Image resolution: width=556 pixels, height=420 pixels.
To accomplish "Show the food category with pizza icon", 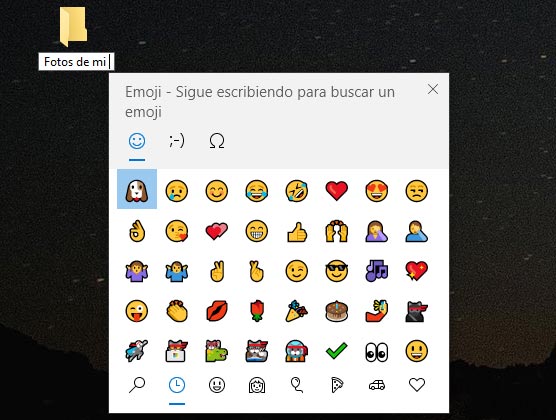I will point(337,385).
